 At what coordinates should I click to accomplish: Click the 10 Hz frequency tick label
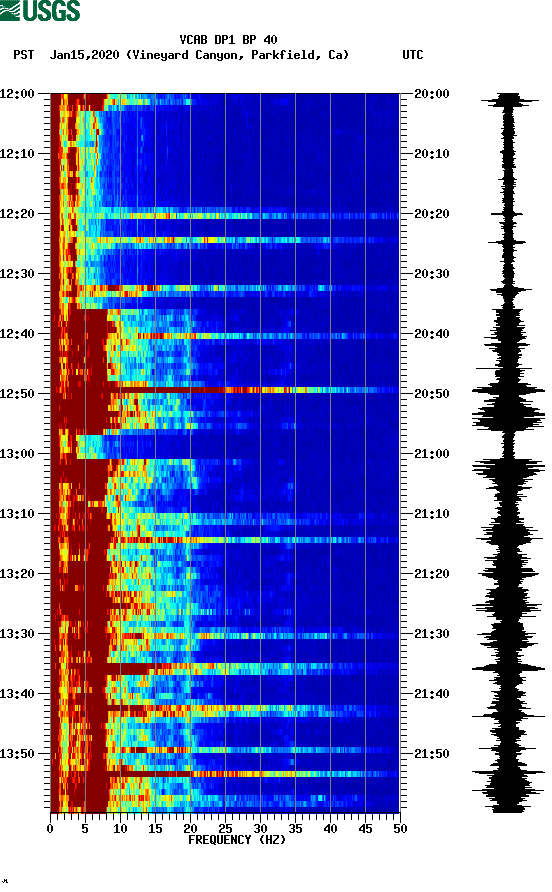[x=120, y=829]
